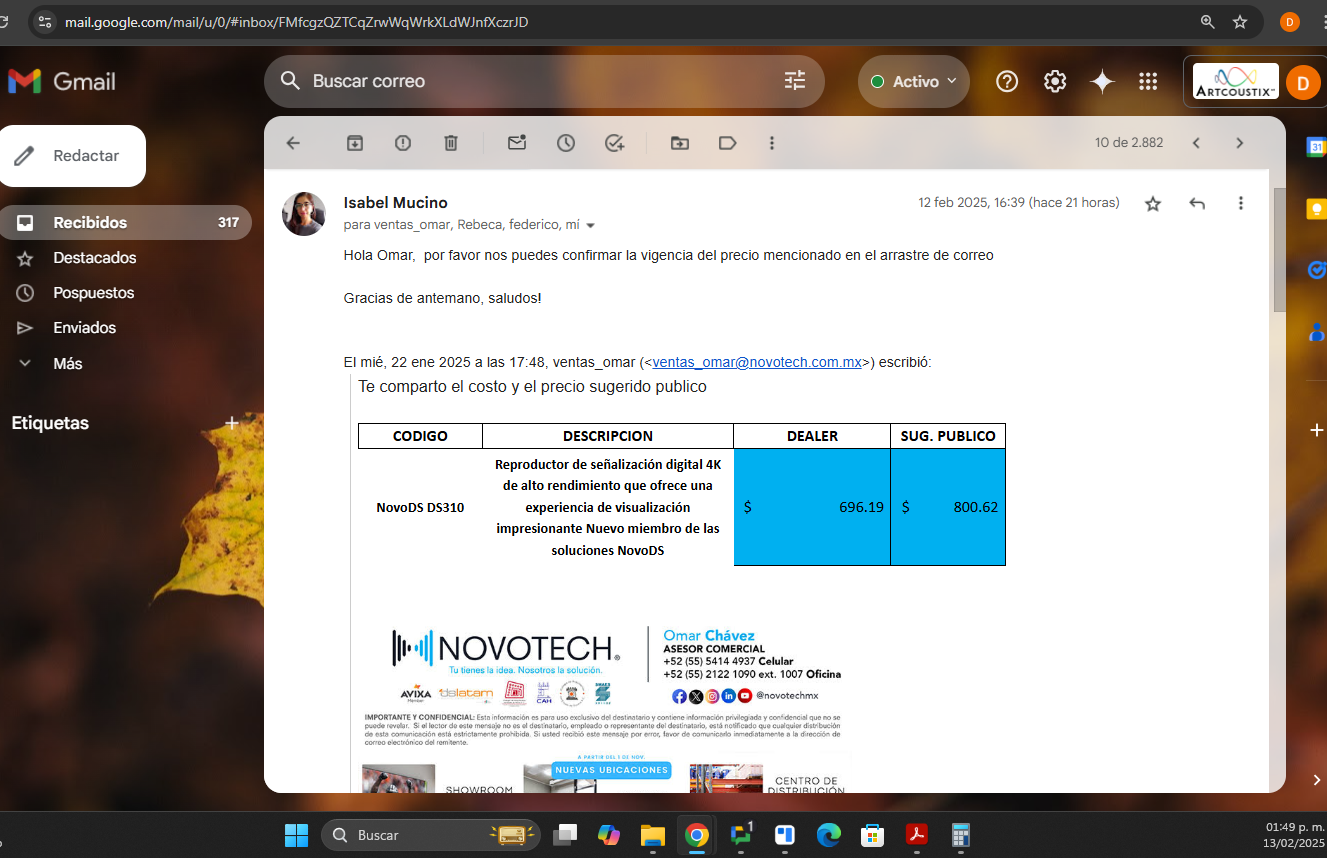Image resolution: width=1327 pixels, height=858 pixels.
Task: Star the Isabel Mucino message
Action: click(1153, 204)
